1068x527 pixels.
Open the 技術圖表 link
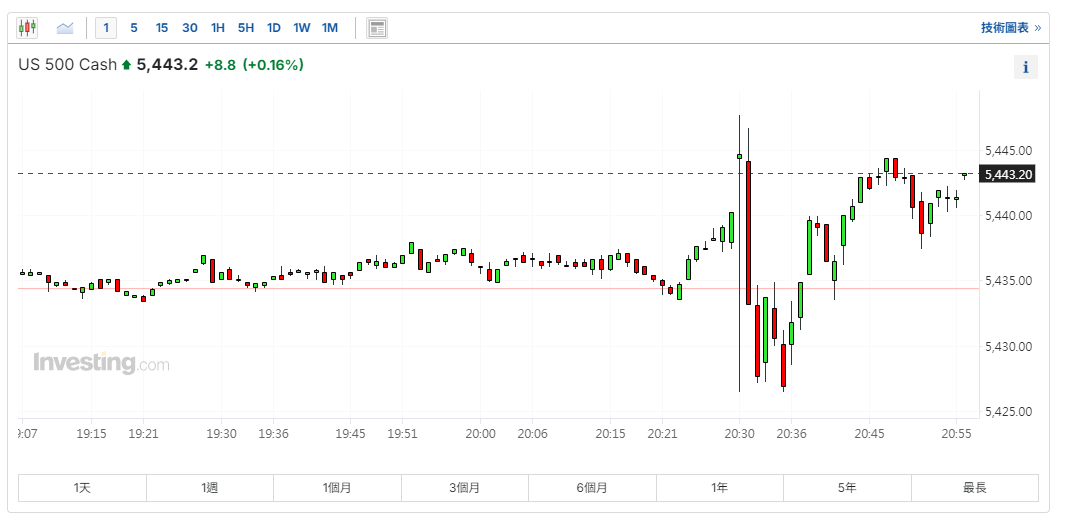point(1010,28)
